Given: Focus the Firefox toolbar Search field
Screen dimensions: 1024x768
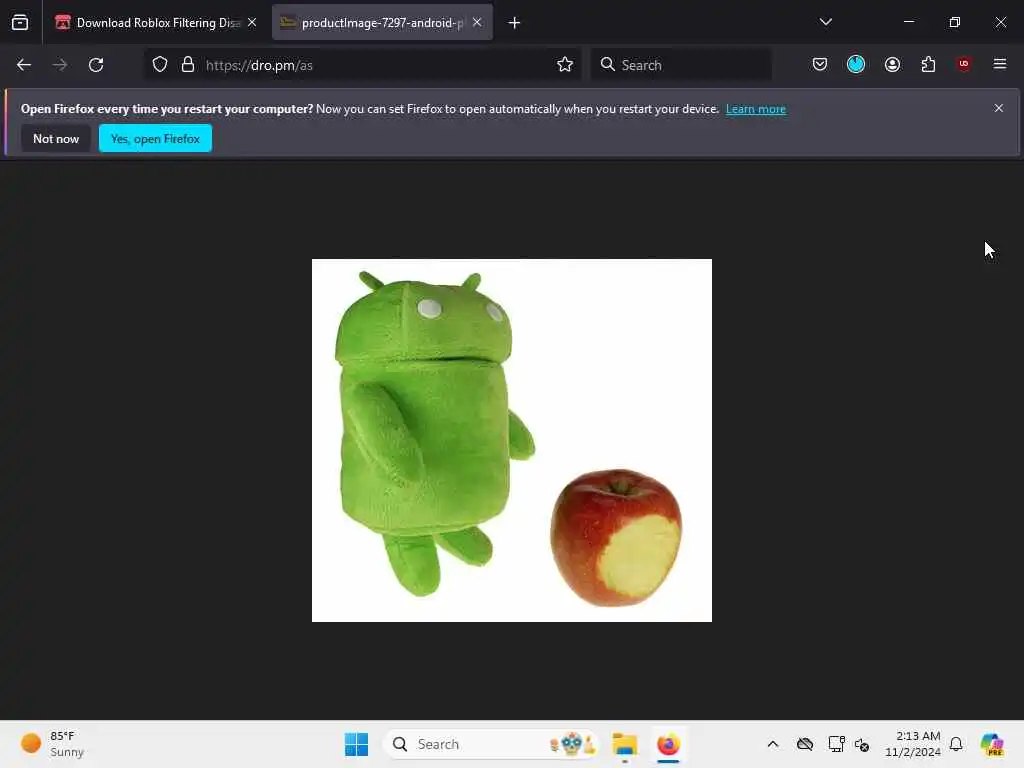Looking at the screenshot, I should 681,65.
